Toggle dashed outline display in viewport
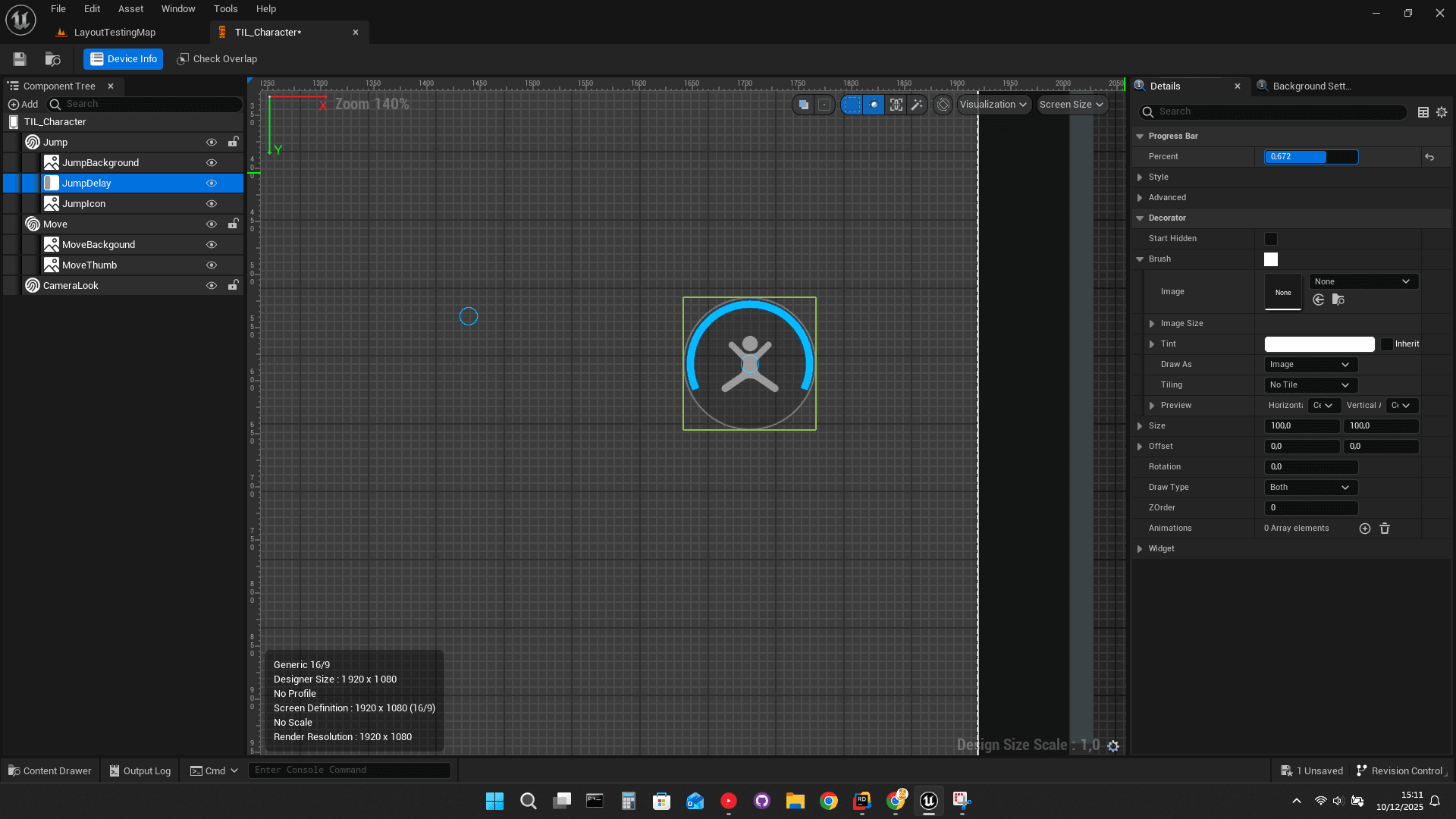 click(x=852, y=105)
